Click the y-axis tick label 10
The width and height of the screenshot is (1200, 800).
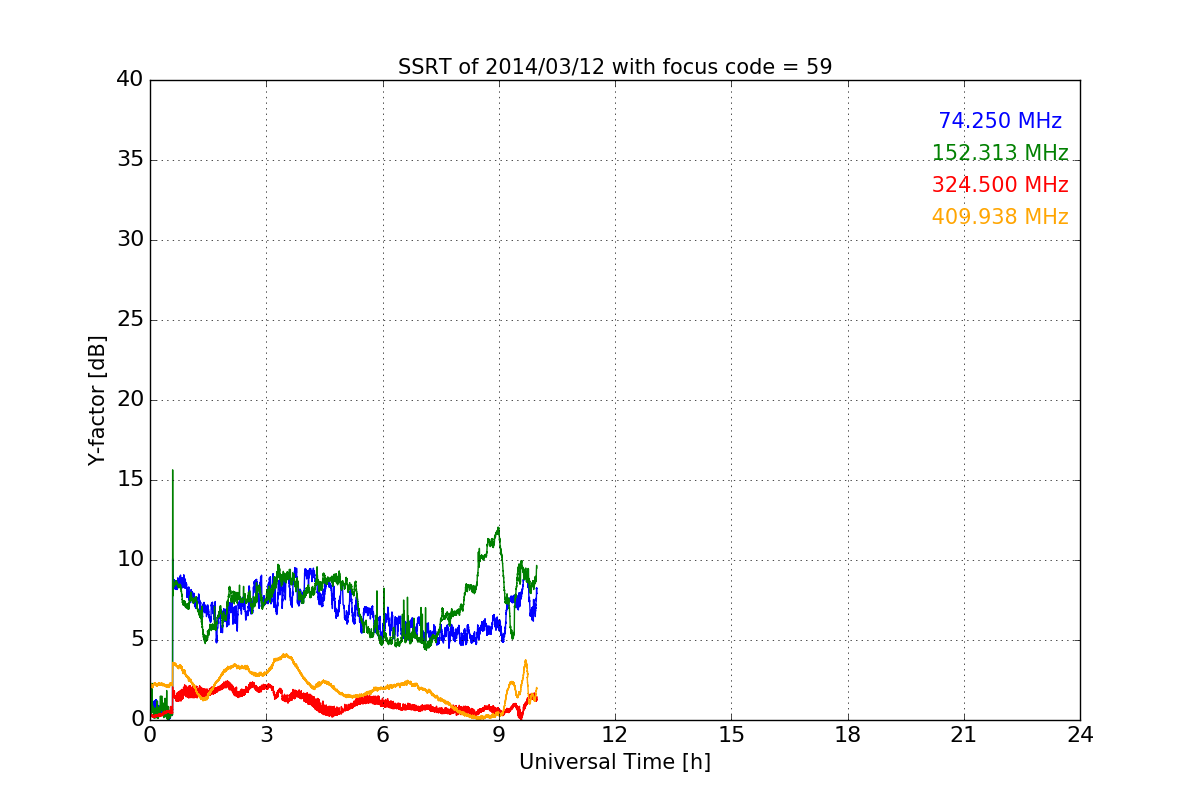click(x=130, y=560)
